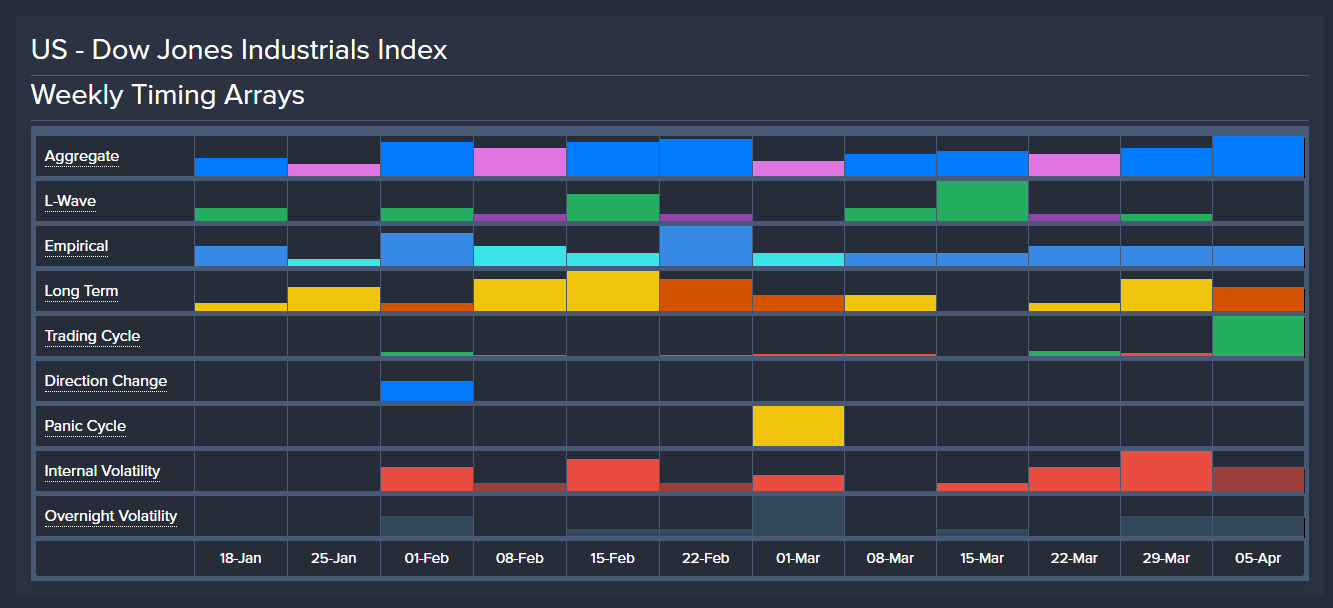Click the "Weekly Timing Arrays" heading
This screenshot has width=1333, height=608.
(168, 95)
